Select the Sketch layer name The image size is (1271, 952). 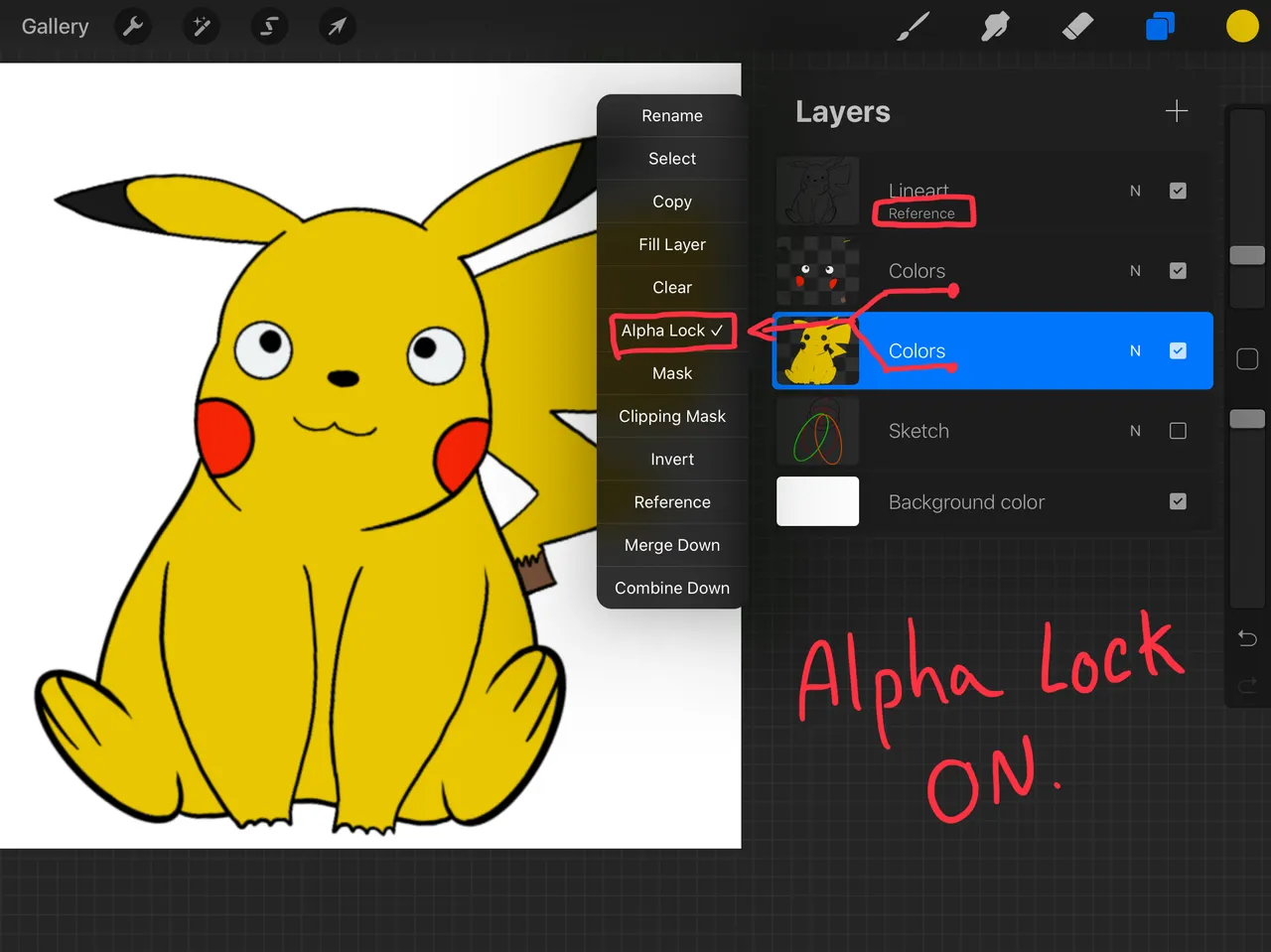pos(918,431)
